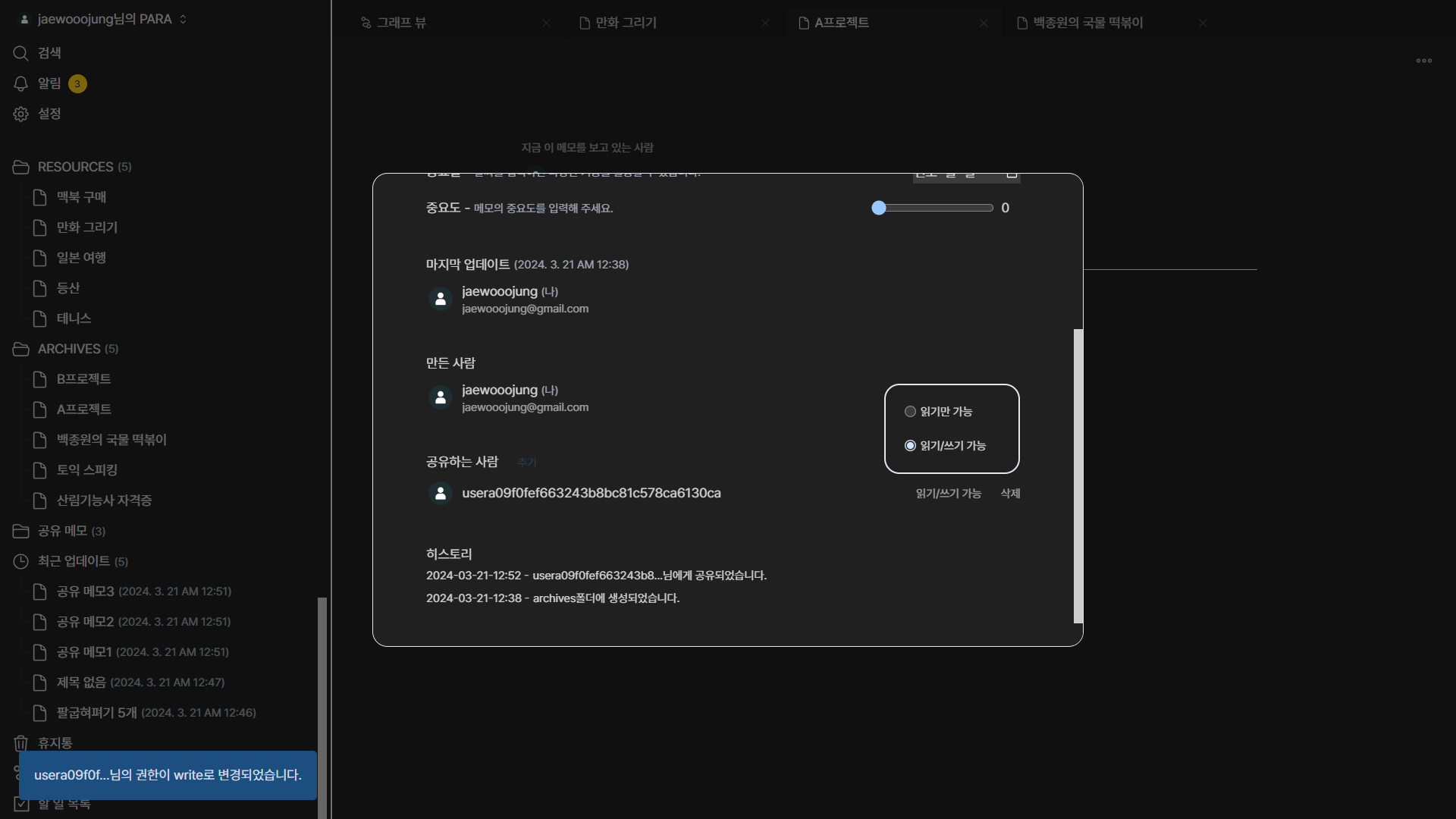Click the 추가 link to add a person
This screenshot has height=819, width=1456.
click(526, 463)
